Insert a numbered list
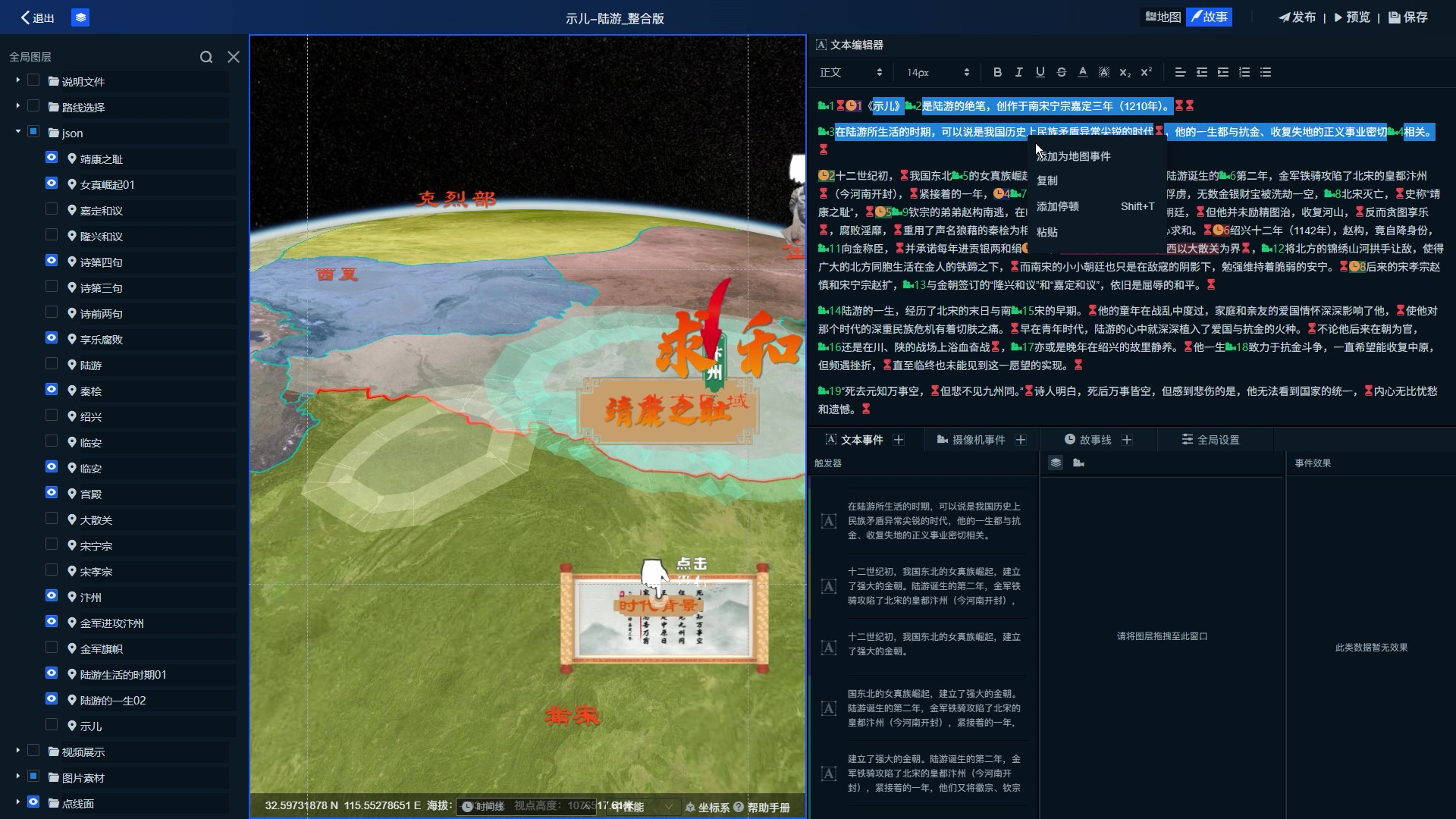 click(x=1244, y=72)
